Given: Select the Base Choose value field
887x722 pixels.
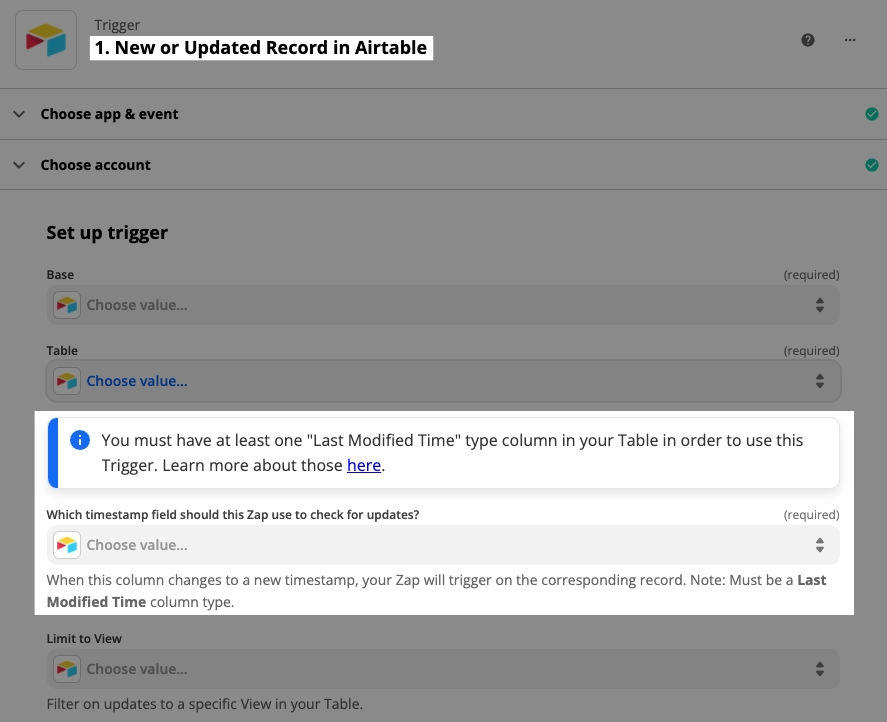Looking at the screenshot, I should 443,305.
